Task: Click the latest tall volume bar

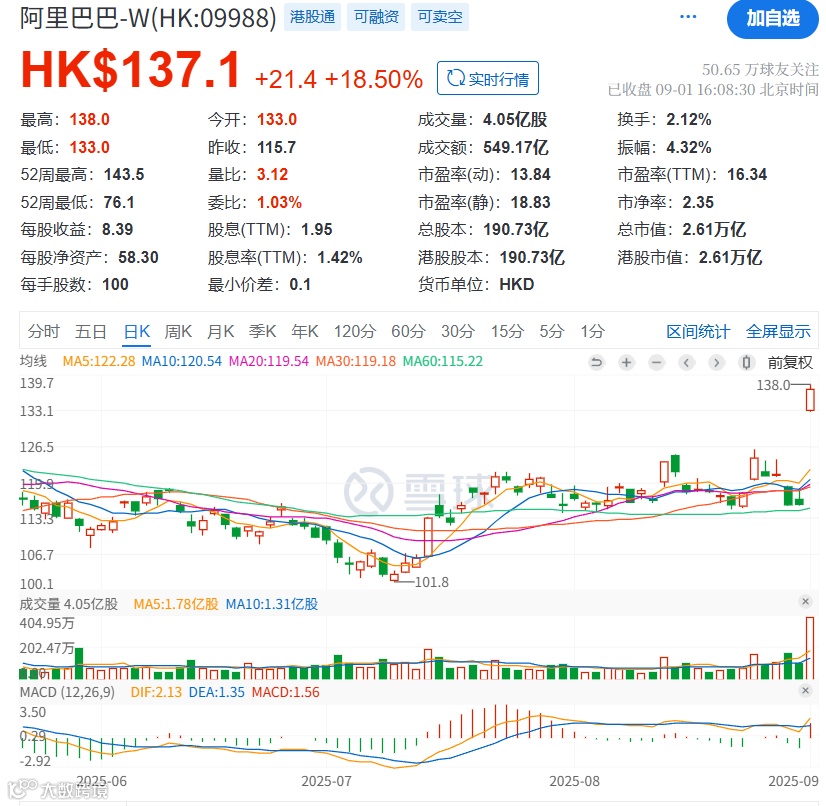Action: [810, 648]
